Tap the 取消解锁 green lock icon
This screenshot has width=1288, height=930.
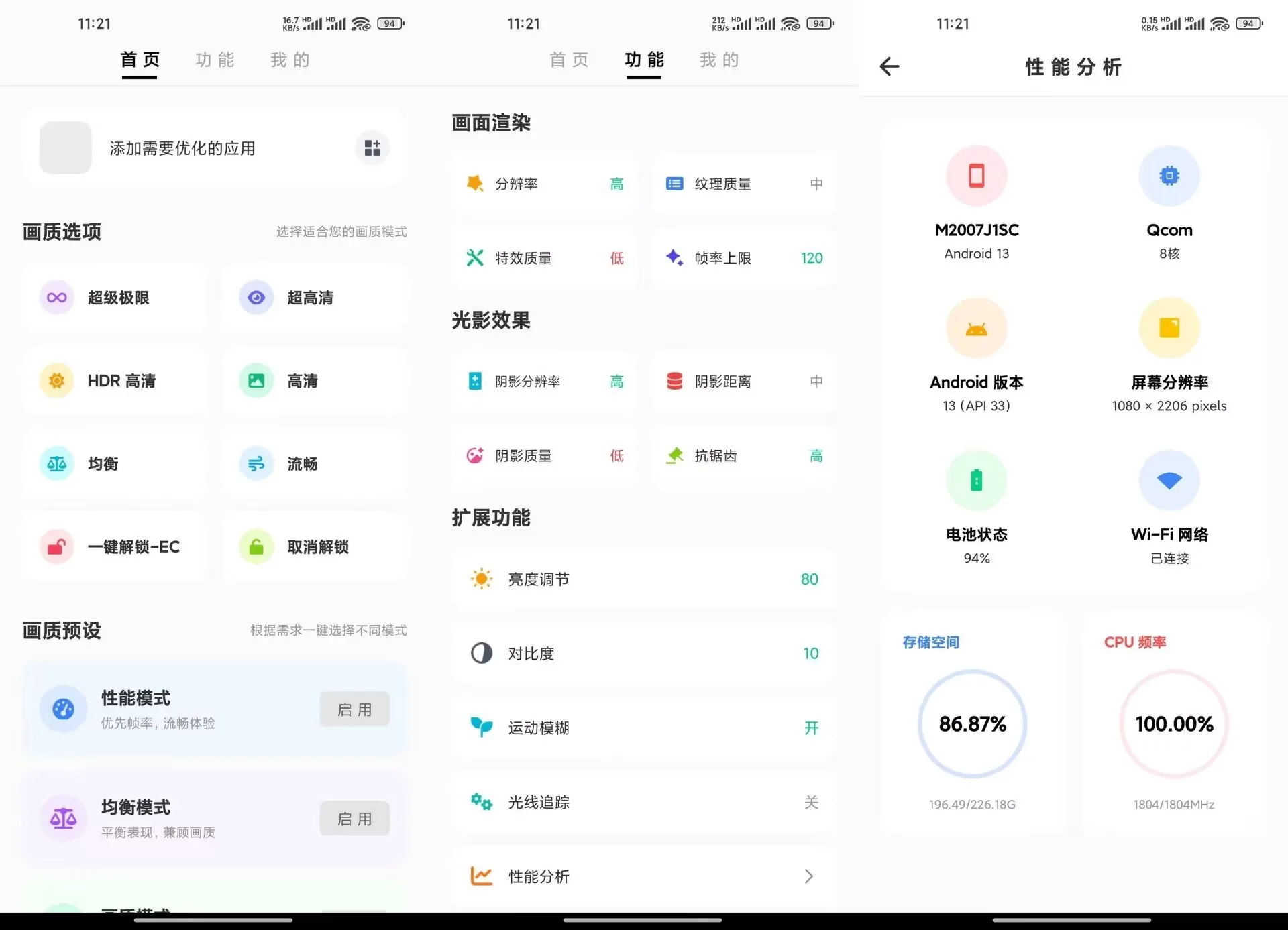256,547
